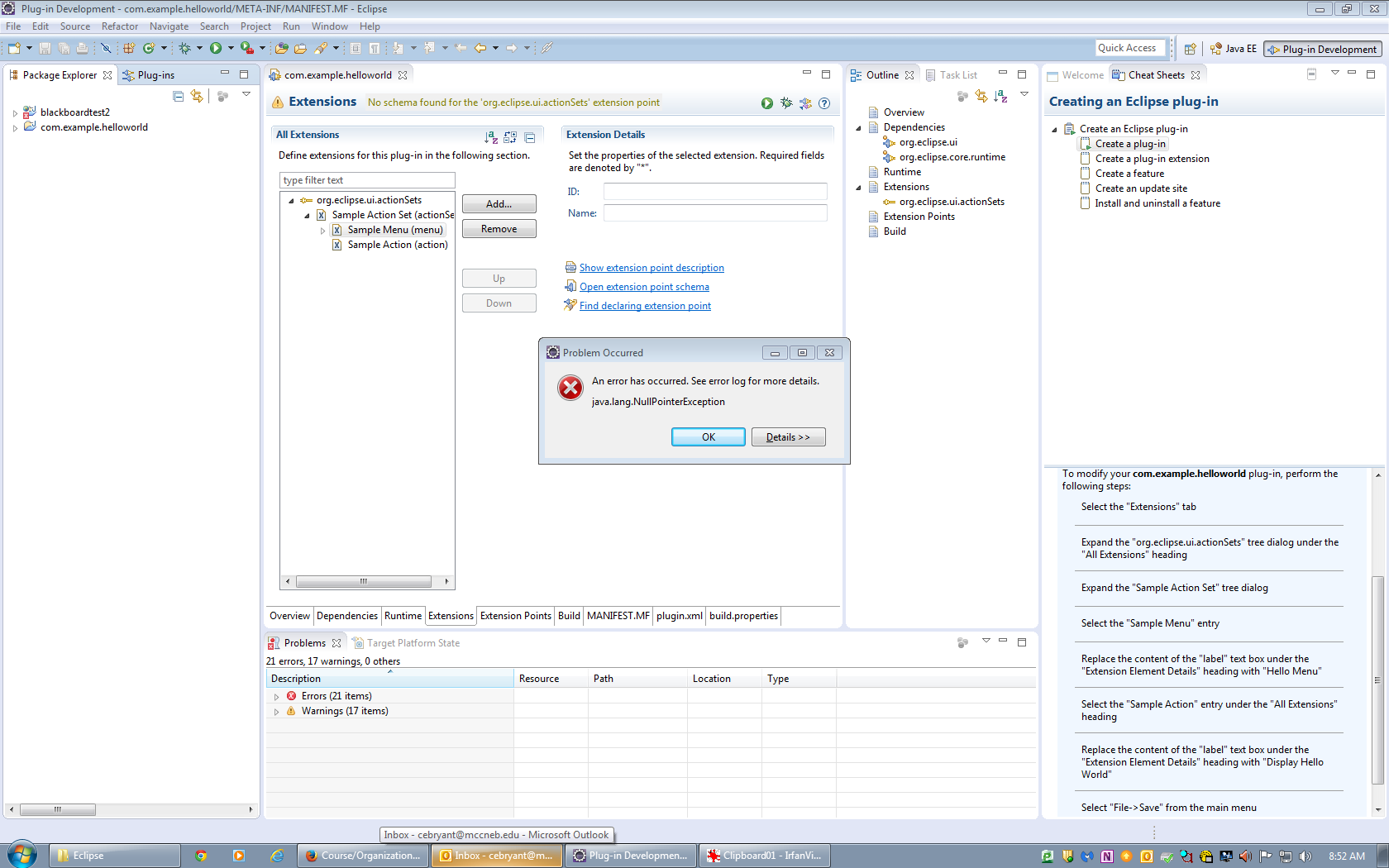Click the help question mark icon
Image resolution: width=1389 pixels, height=868 pixels.
(x=824, y=103)
